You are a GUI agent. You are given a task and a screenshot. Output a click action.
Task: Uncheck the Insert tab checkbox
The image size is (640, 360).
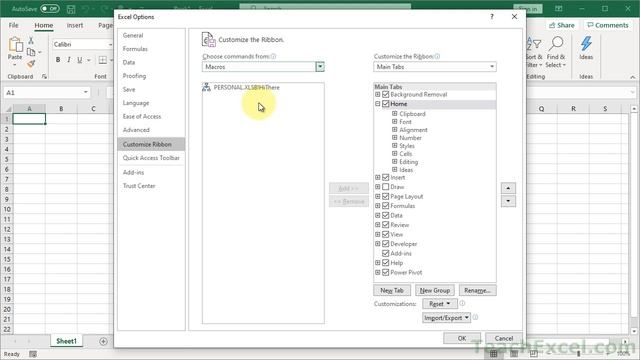point(386,178)
